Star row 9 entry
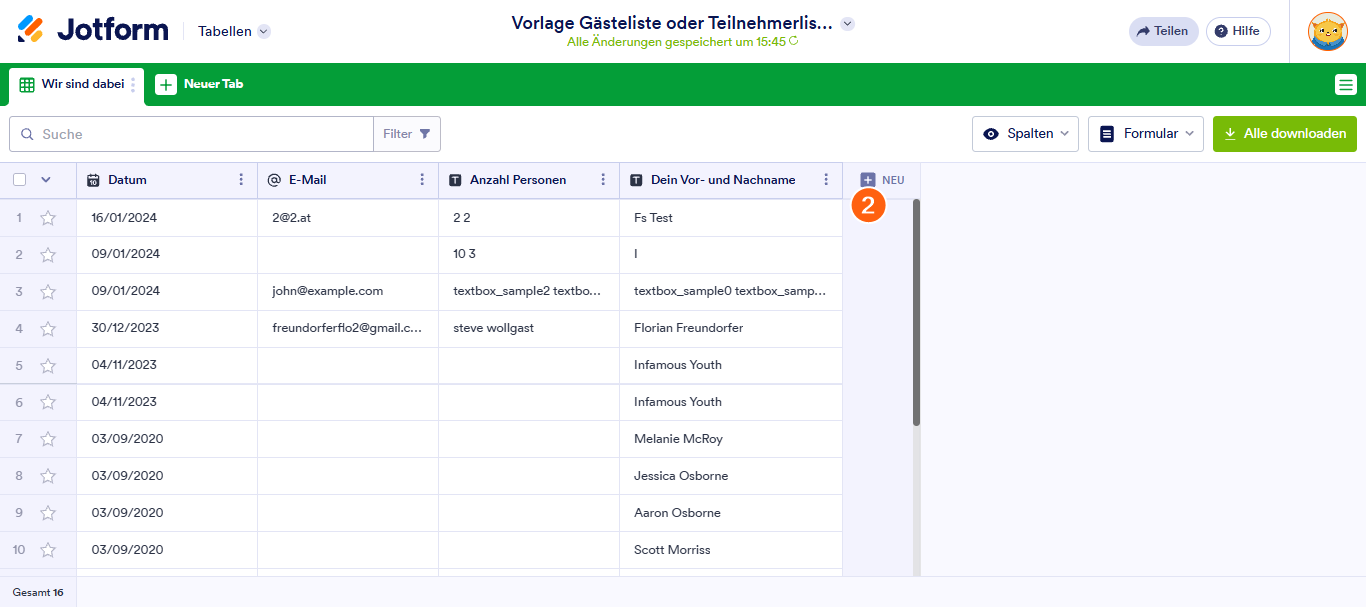 click(x=48, y=514)
